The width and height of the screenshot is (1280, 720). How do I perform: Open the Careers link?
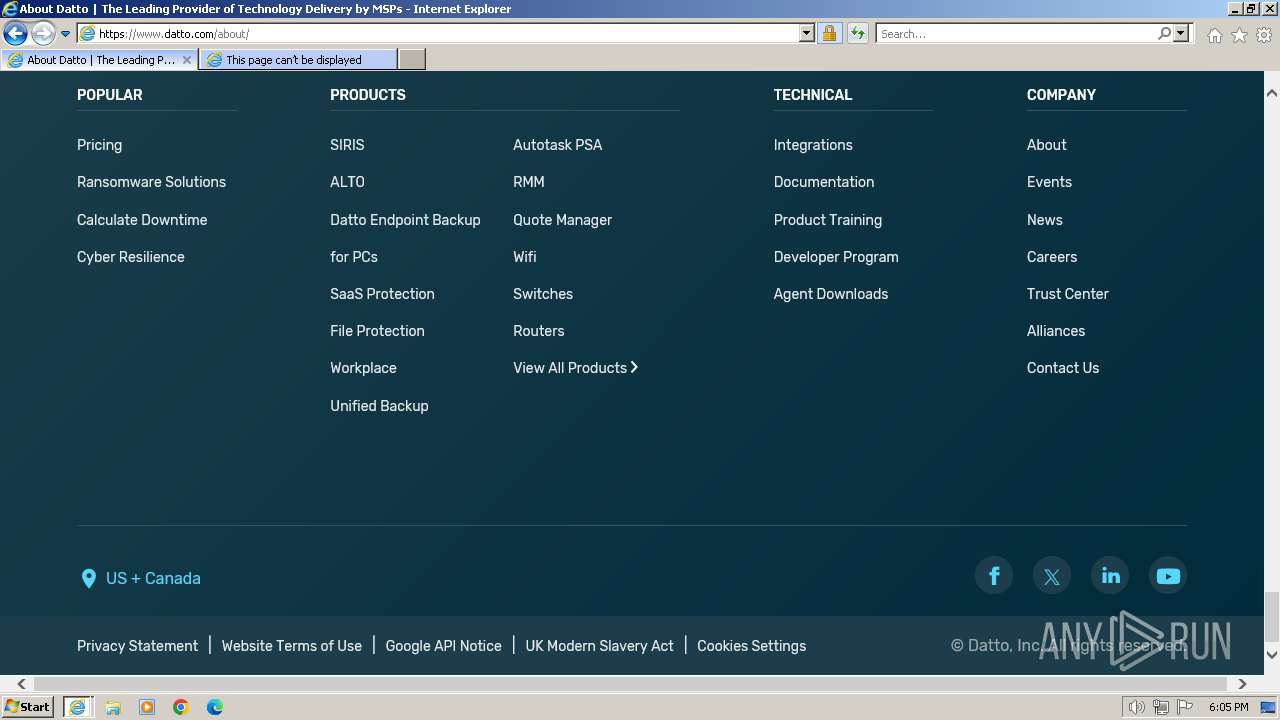(x=1052, y=257)
